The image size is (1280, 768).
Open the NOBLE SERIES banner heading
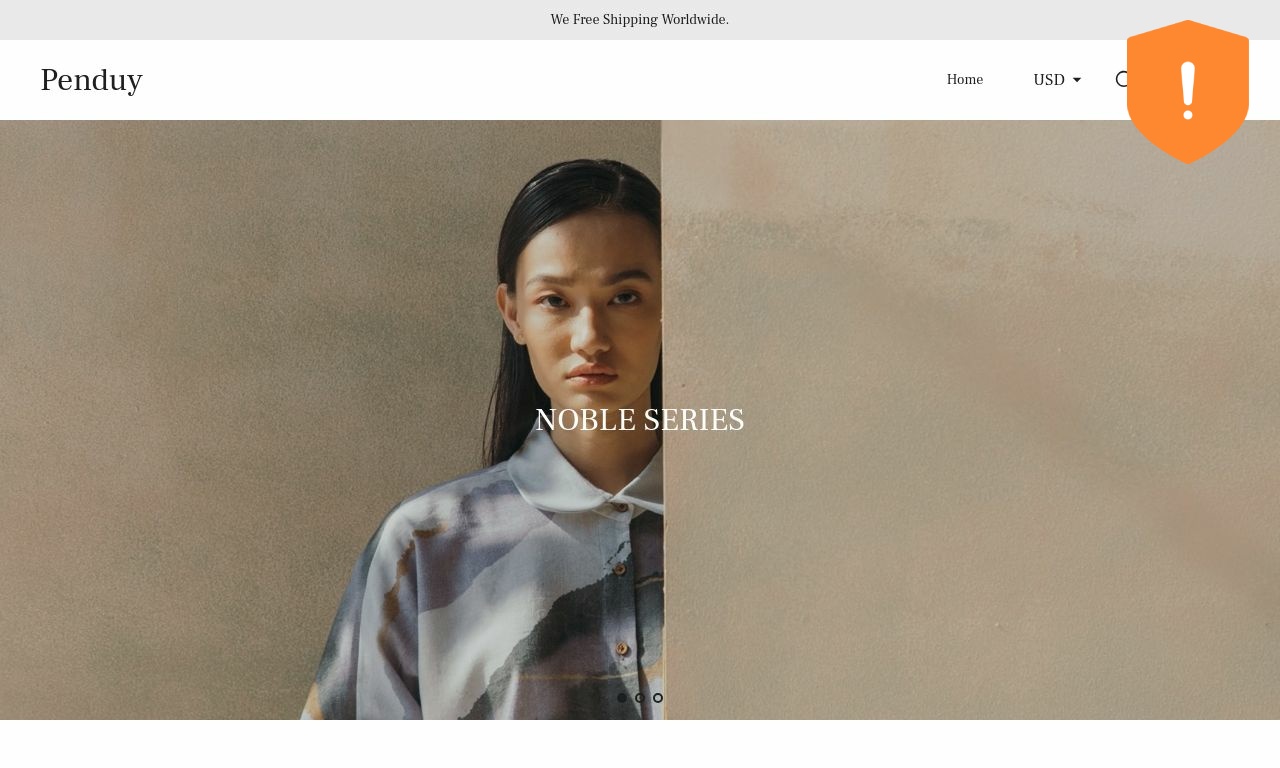(640, 420)
